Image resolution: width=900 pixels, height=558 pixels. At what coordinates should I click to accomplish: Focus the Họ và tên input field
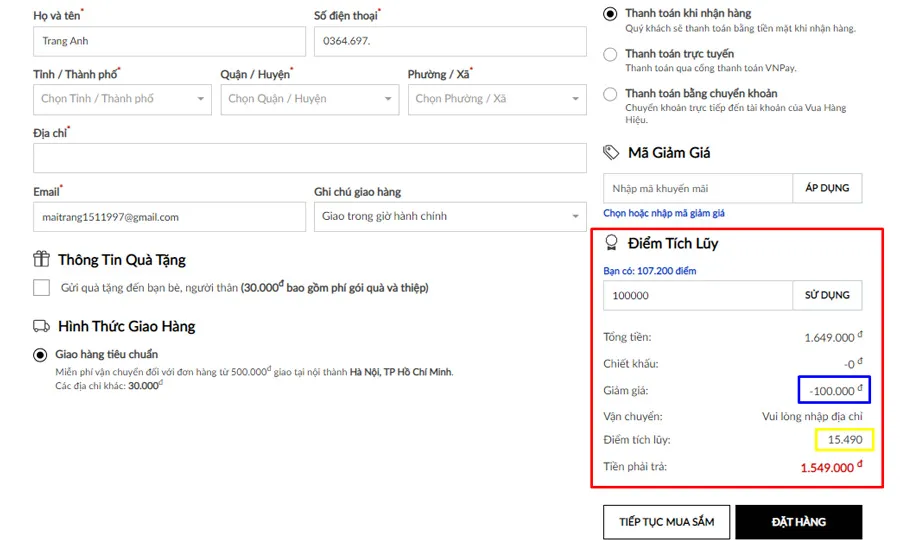click(169, 41)
